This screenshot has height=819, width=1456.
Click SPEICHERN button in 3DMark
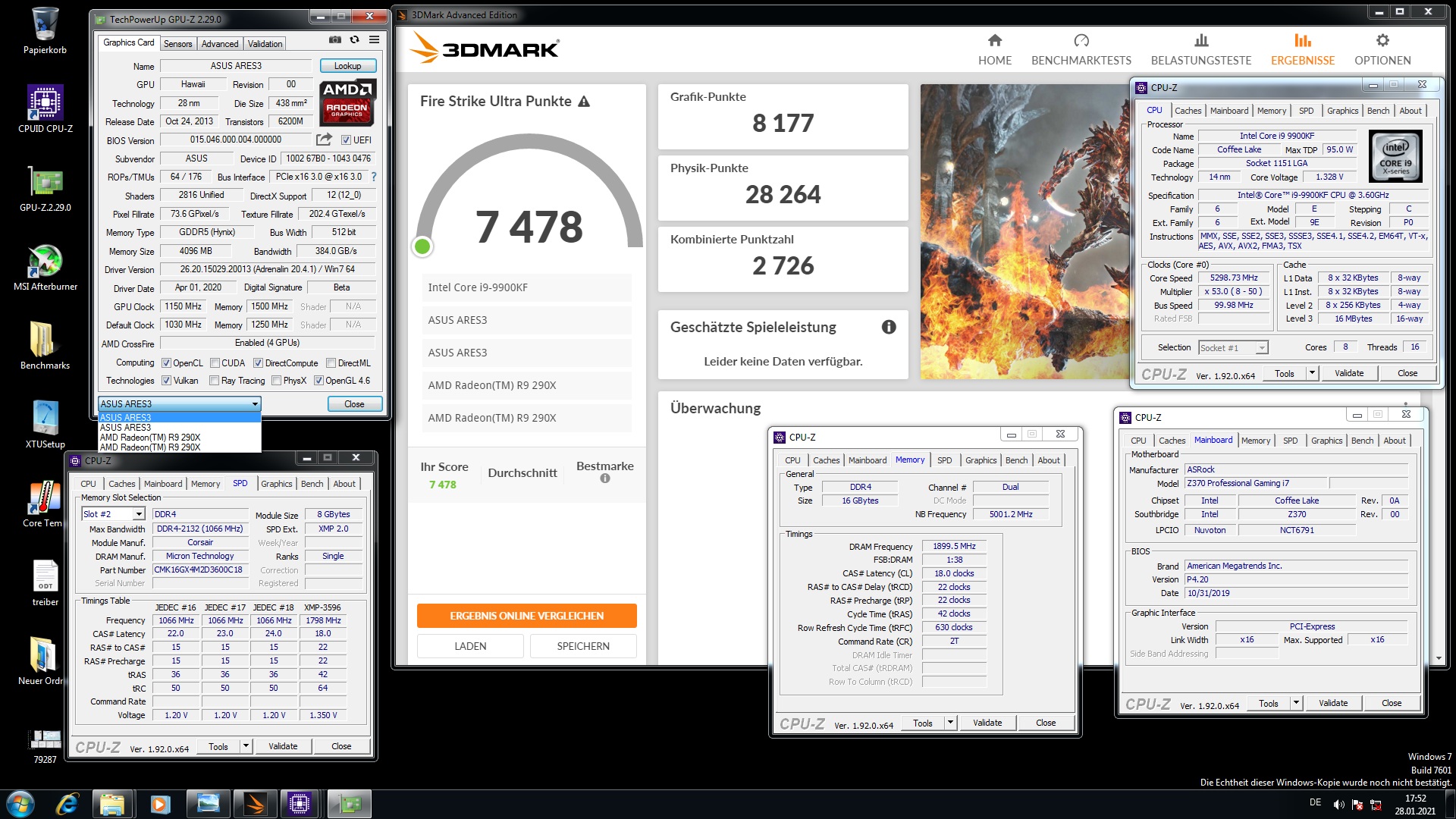(583, 646)
